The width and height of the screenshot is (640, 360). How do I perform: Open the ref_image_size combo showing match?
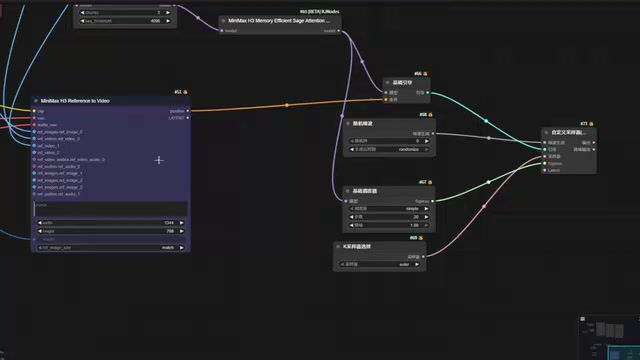[111, 248]
